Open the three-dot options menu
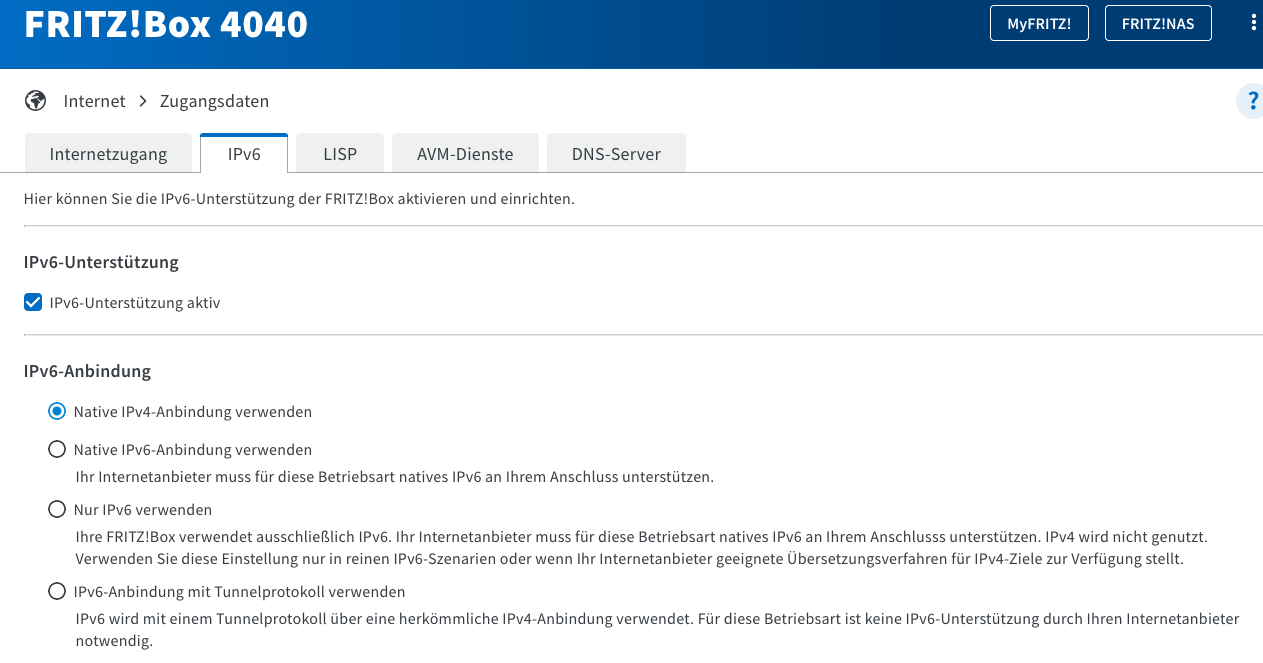1263x663 pixels. pos(1253,23)
